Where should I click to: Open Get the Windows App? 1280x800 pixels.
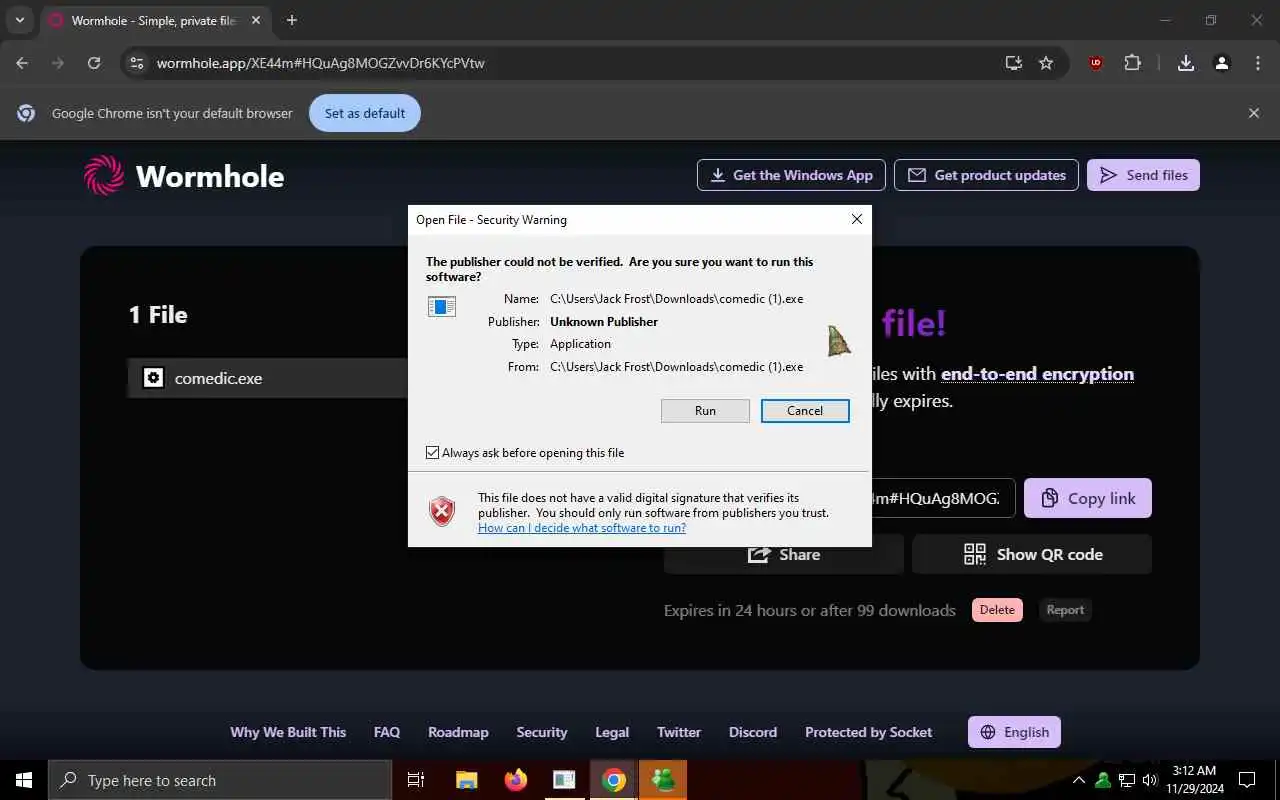coord(791,175)
